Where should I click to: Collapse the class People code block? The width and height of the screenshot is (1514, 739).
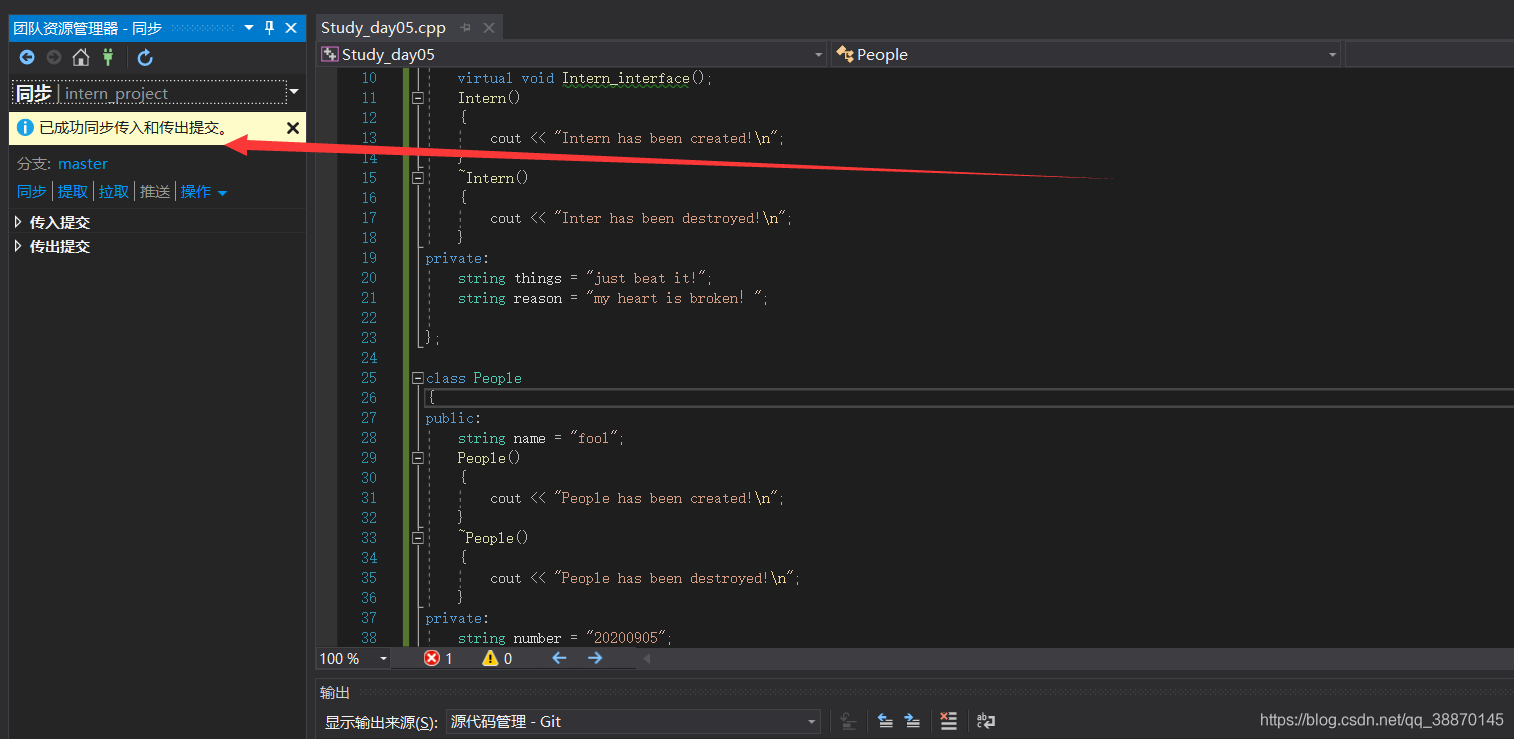(417, 378)
